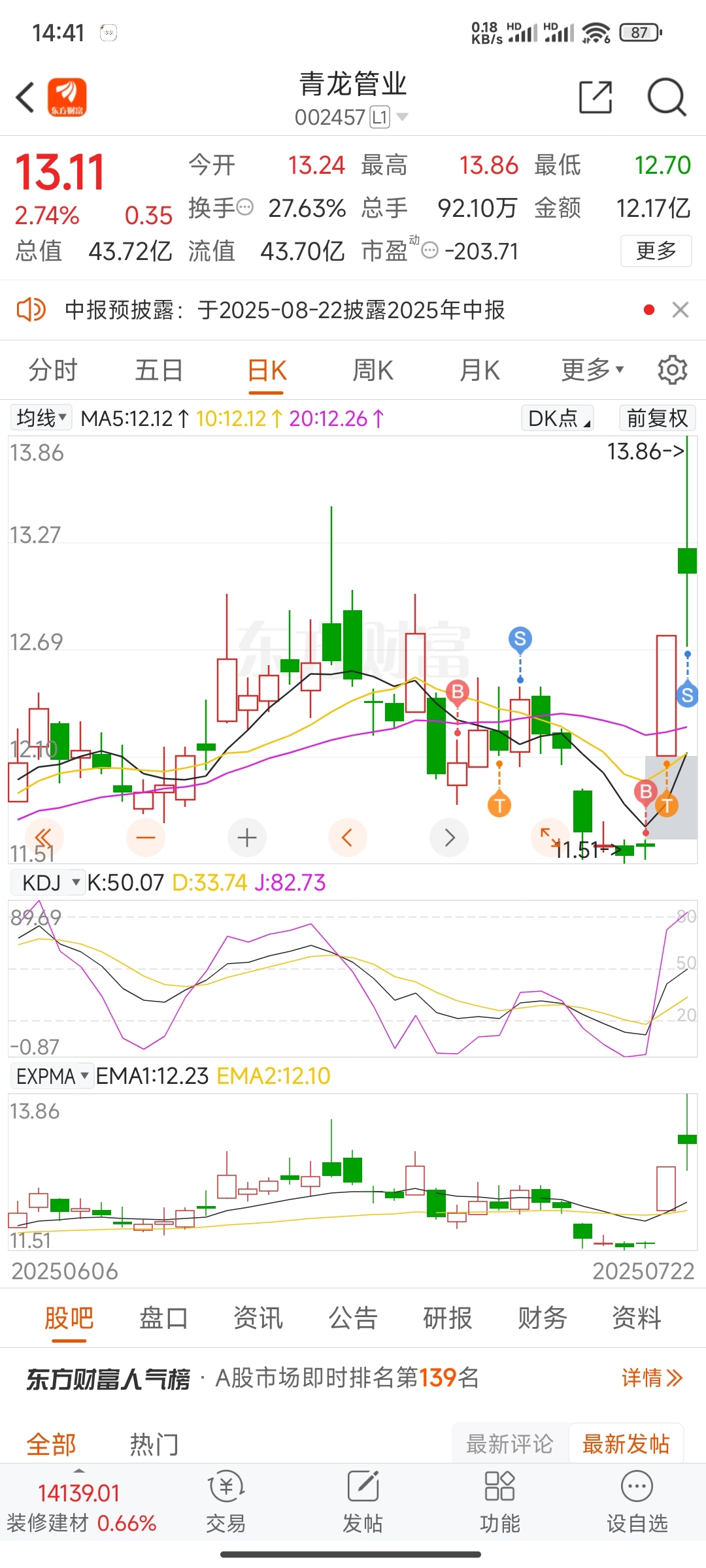Zoom in chart with plus button
This screenshot has width=706, height=1568.
click(246, 837)
